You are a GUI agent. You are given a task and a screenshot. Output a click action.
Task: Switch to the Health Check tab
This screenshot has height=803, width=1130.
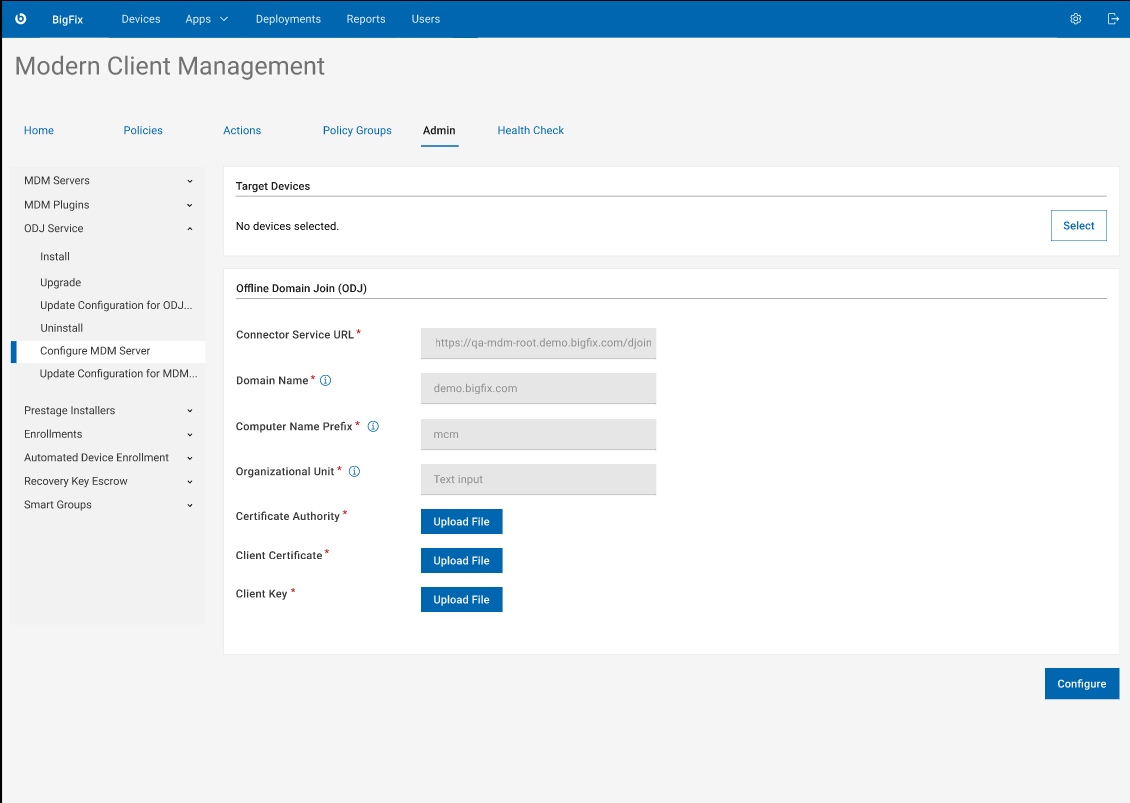530,130
